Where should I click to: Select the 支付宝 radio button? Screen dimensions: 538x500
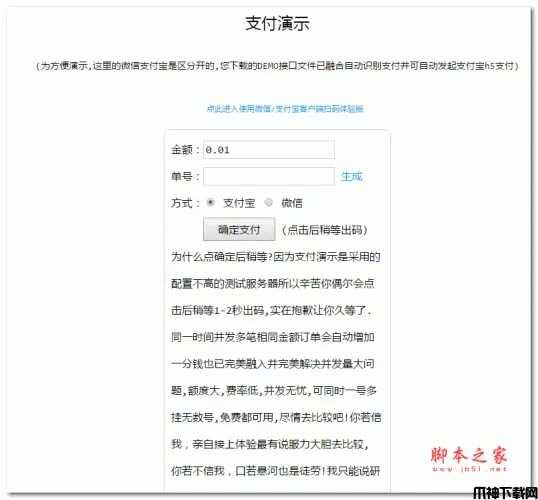pyautogui.click(x=210, y=202)
